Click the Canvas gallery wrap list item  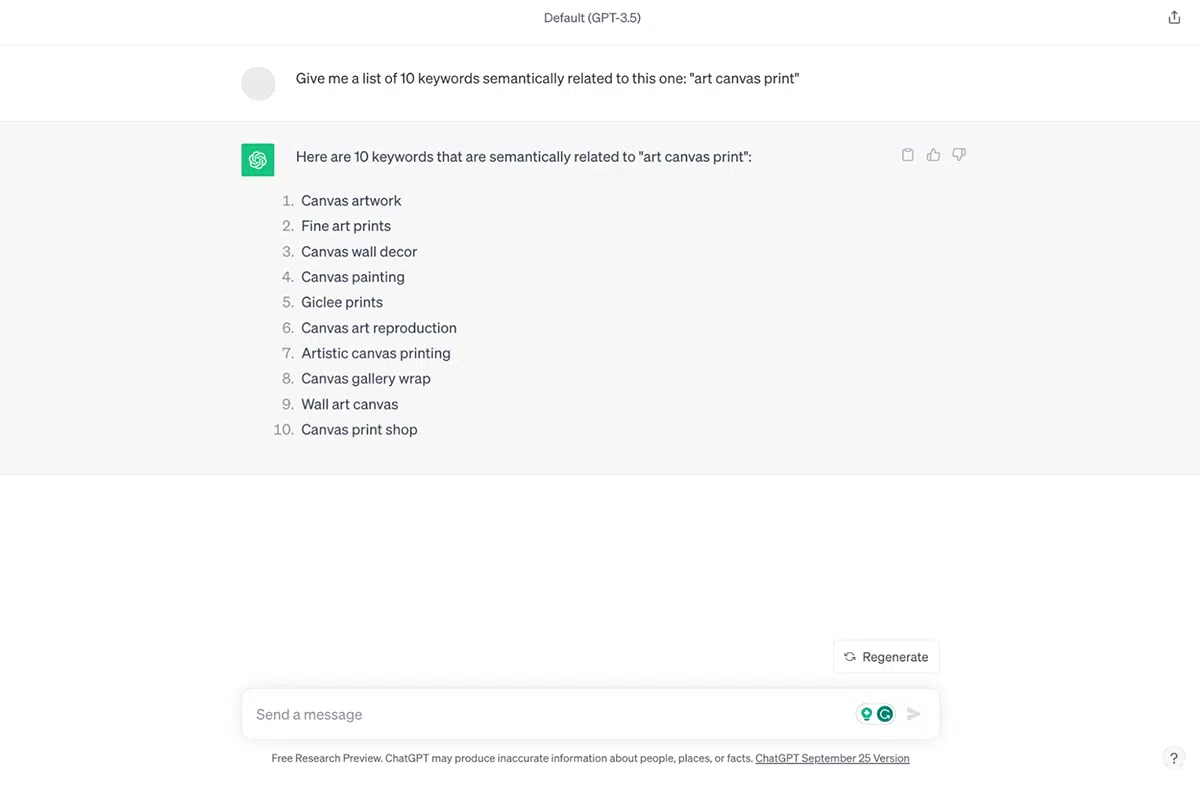click(x=366, y=379)
